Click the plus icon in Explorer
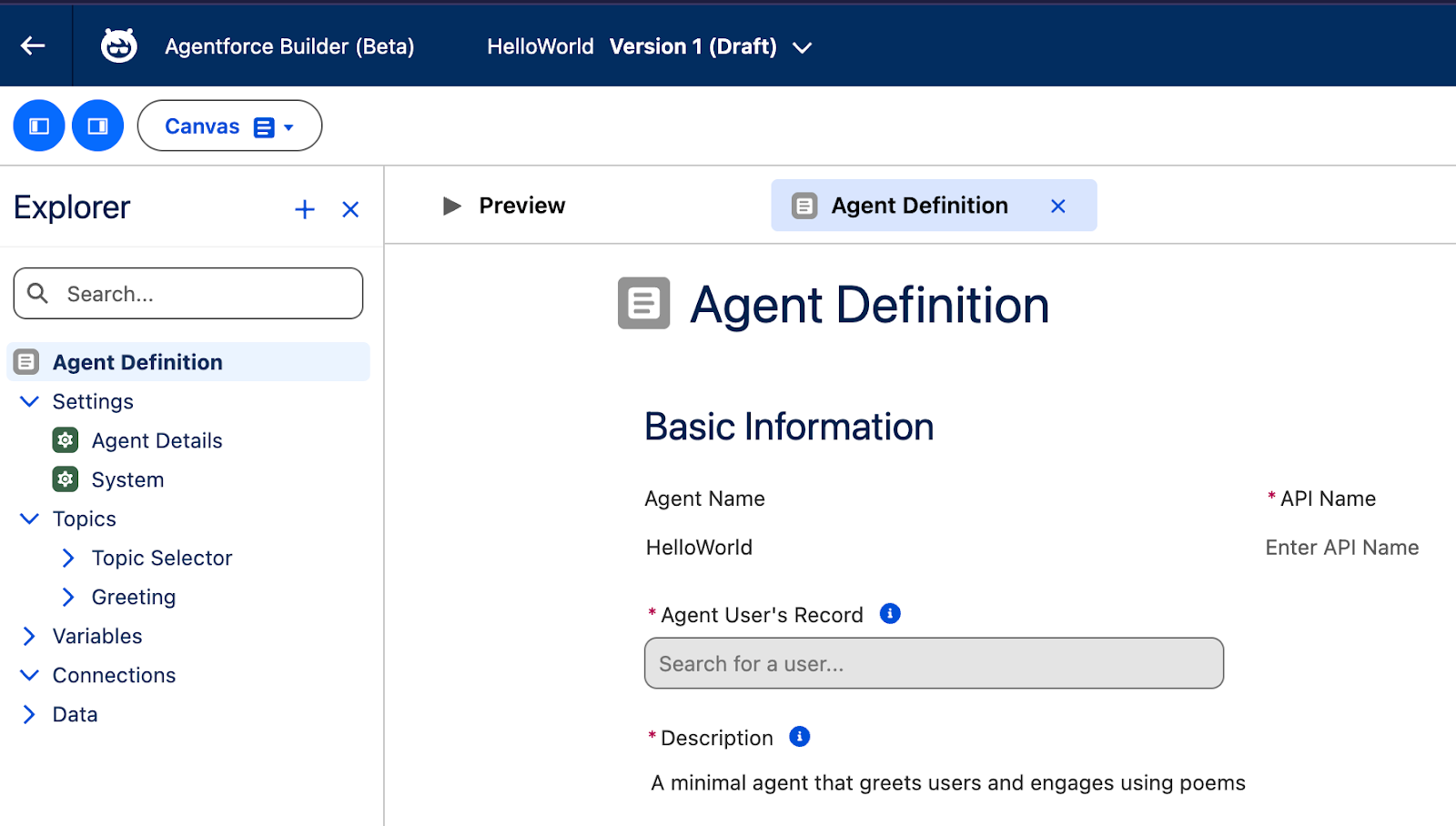1456x826 pixels. [305, 209]
